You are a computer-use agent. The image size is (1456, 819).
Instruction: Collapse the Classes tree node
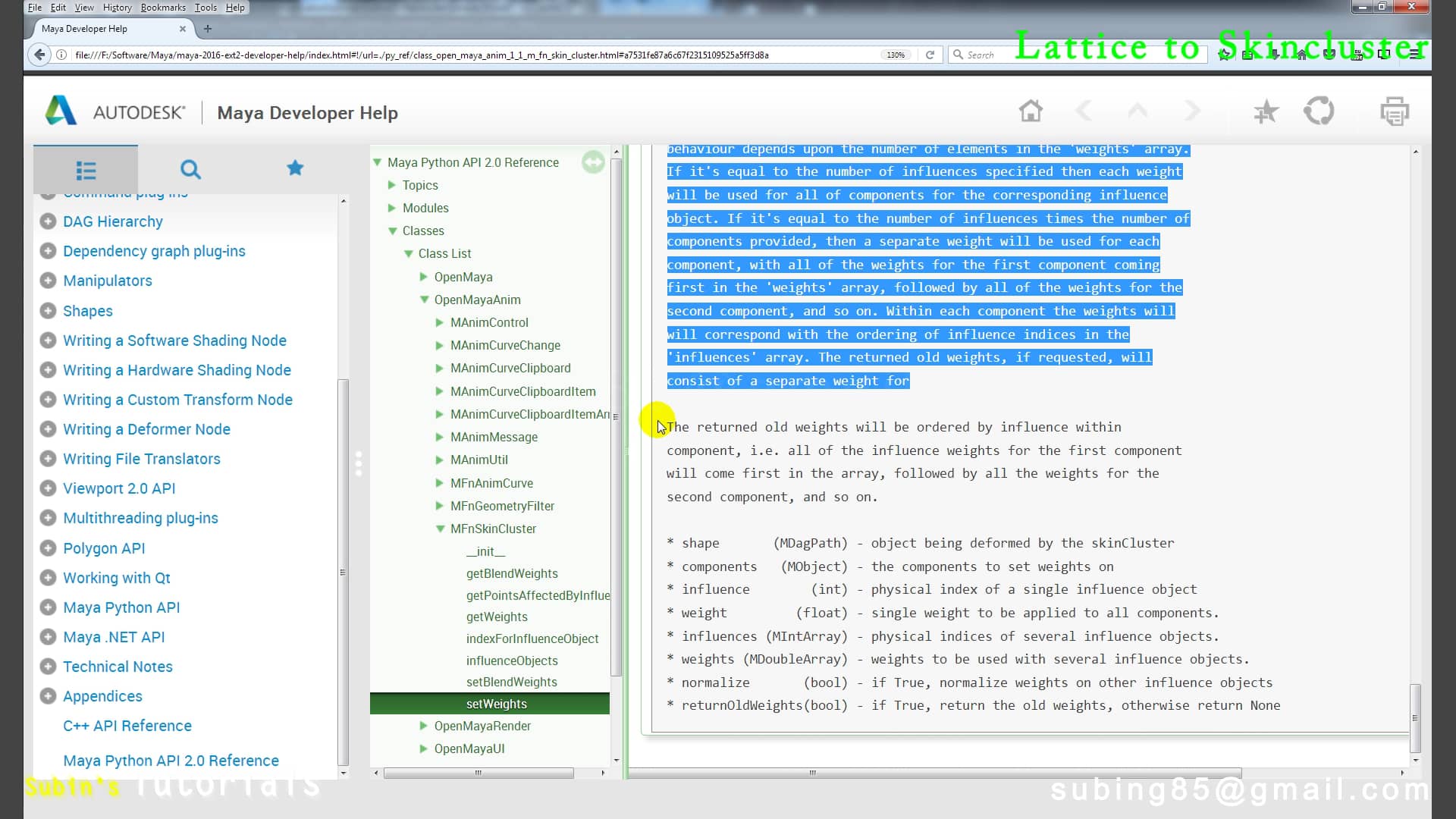point(393,231)
